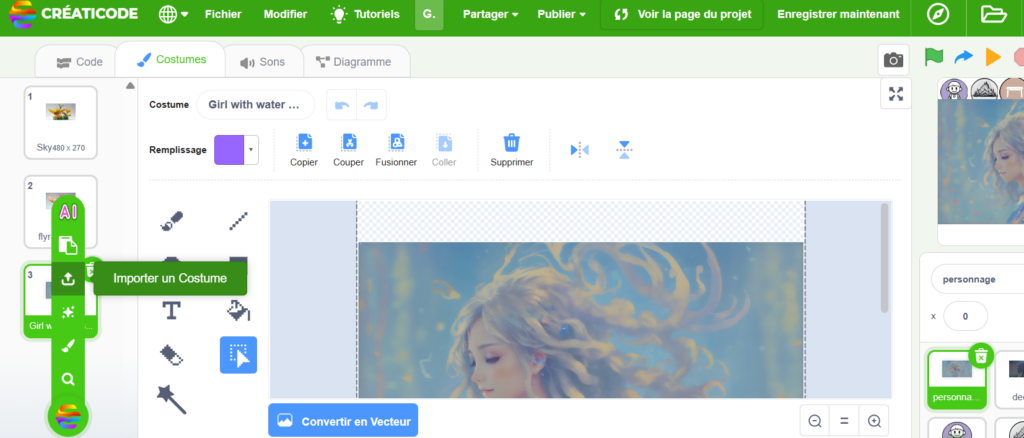Click the blue step arrow icon
The image size is (1024, 438).
click(x=963, y=57)
